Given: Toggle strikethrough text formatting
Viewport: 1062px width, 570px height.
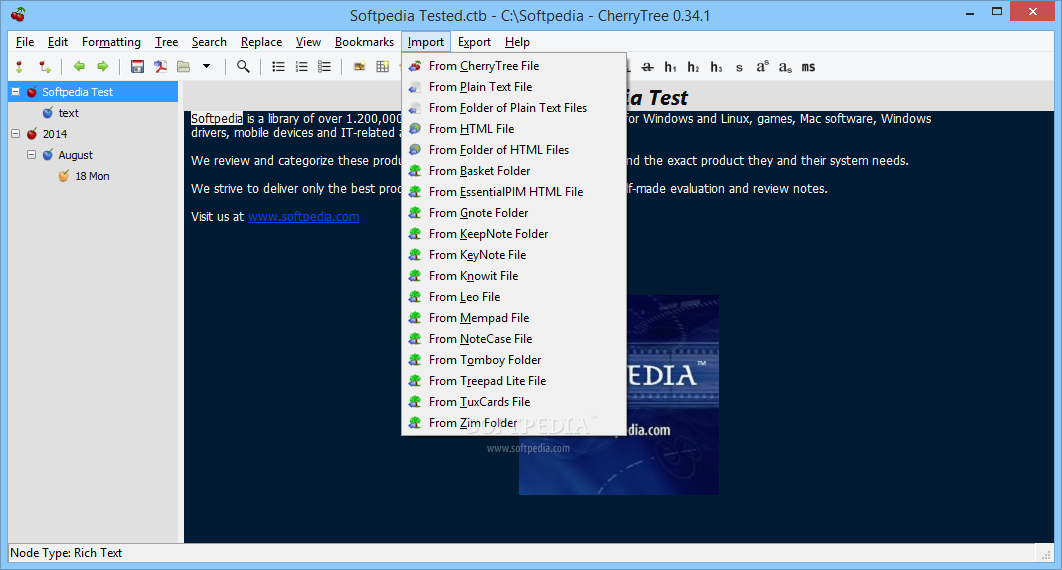Looking at the screenshot, I should click(647, 66).
